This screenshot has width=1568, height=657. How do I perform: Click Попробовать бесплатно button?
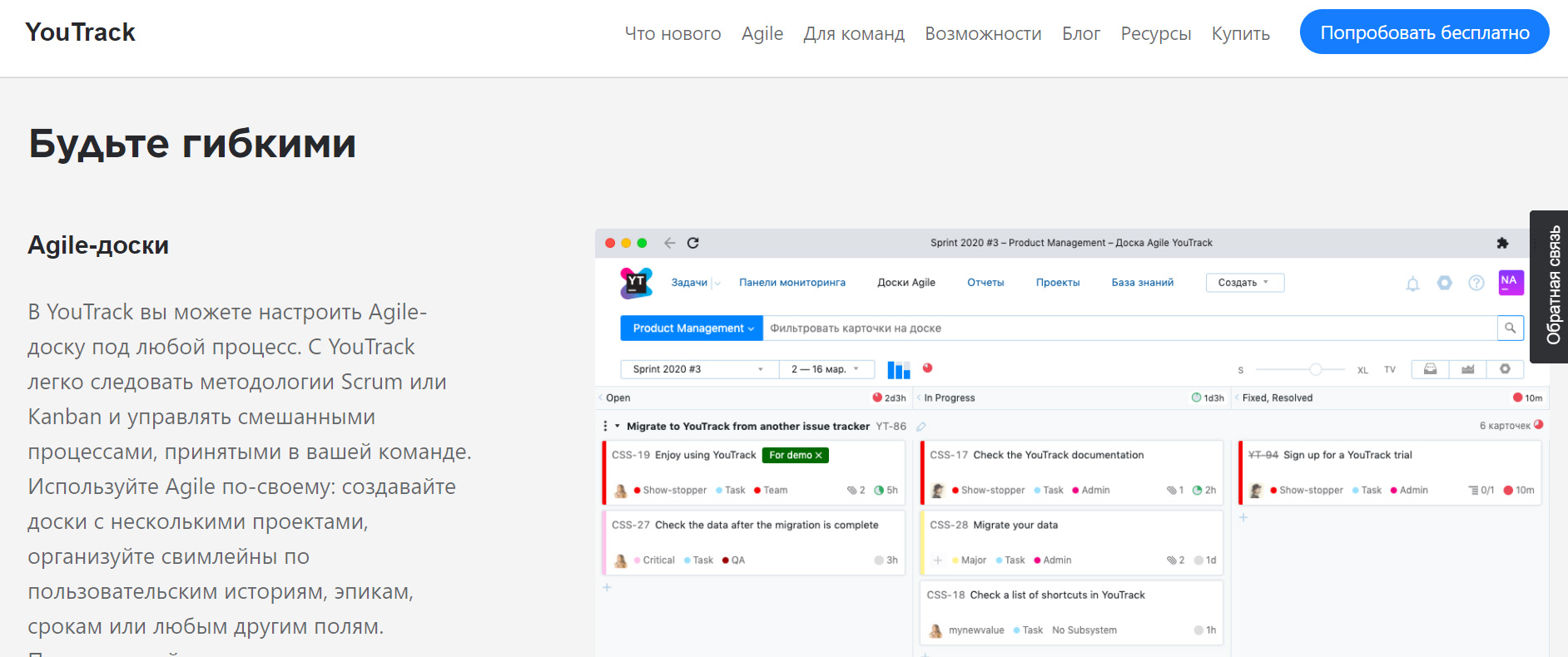(1425, 32)
